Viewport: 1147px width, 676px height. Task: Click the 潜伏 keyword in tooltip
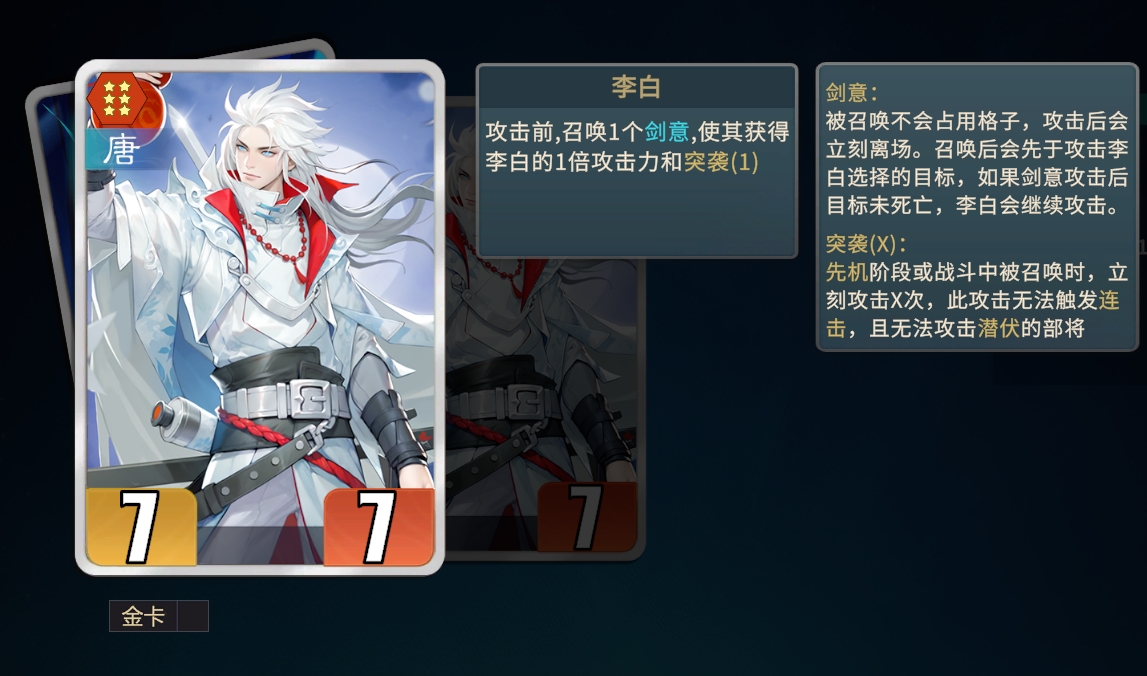coord(999,328)
